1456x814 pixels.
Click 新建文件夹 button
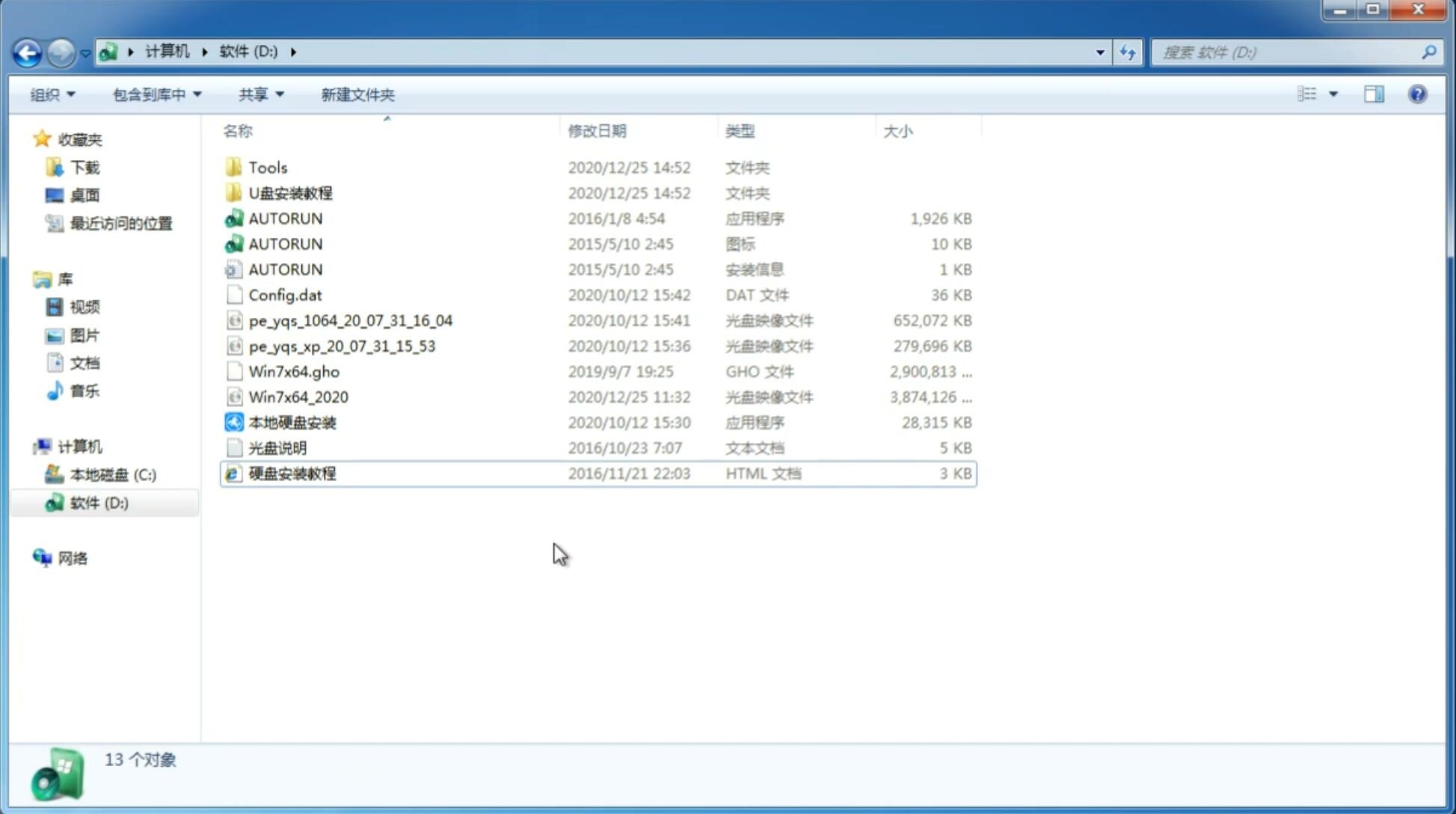(358, 94)
